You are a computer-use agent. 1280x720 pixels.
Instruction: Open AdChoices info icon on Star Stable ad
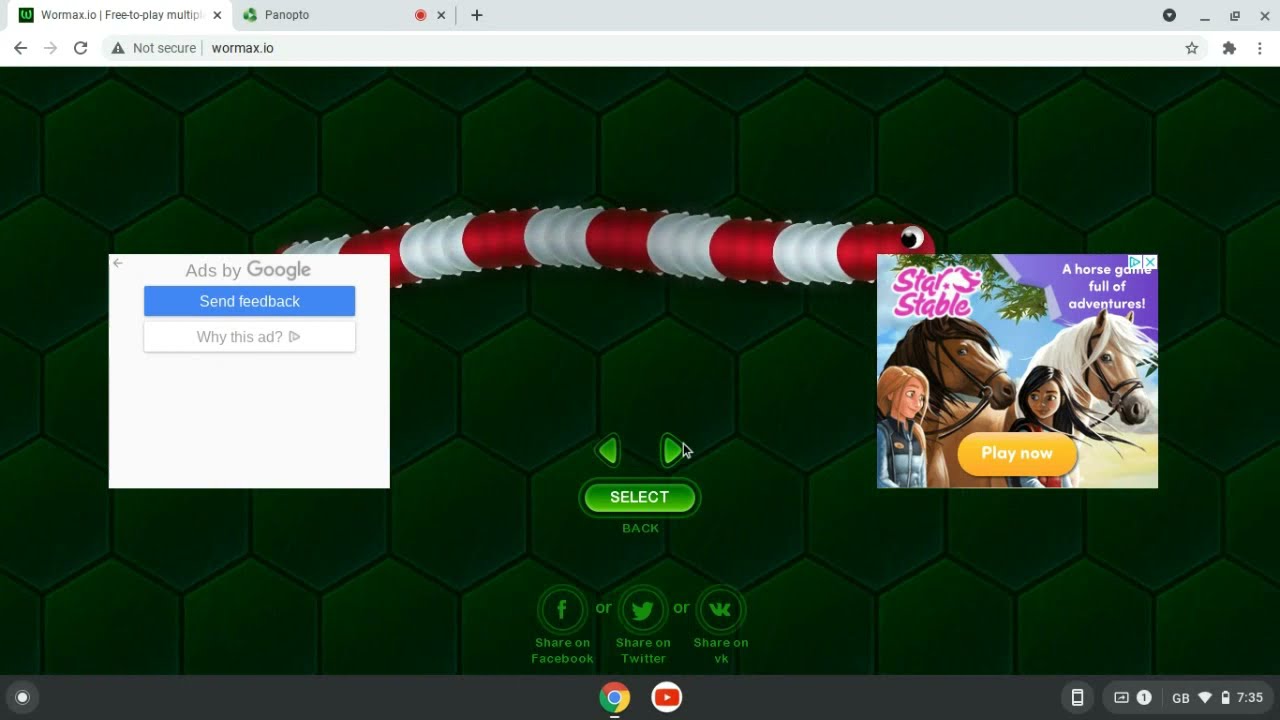[1135, 262]
